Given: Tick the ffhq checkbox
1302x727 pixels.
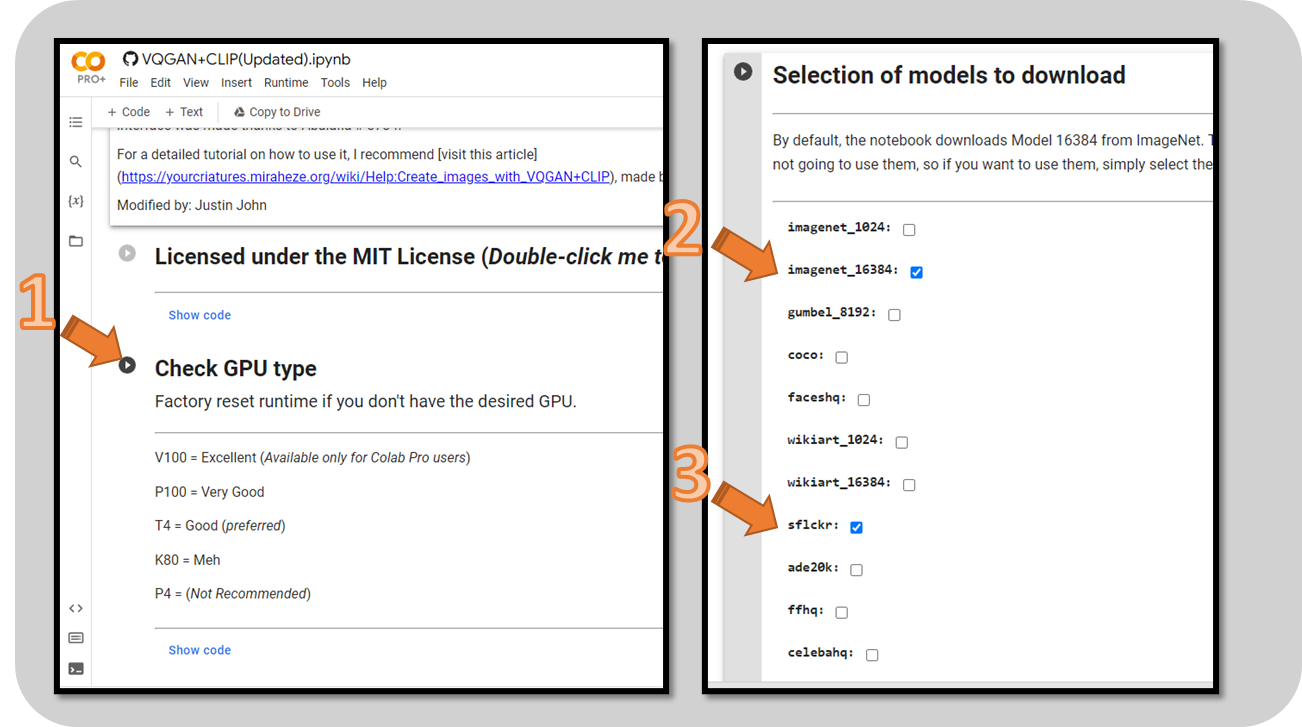Looking at the screenshot, I should click(x=841, y=612).
